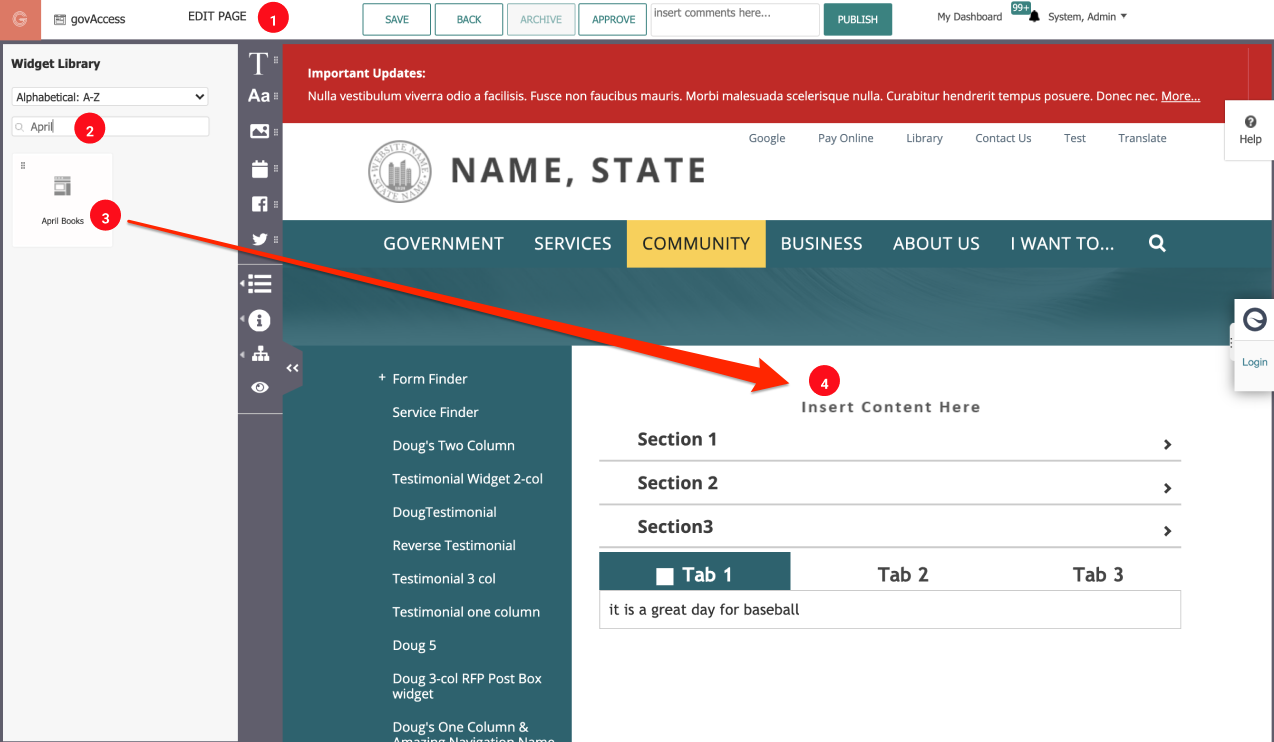Click the site search magnifier icon
Viewport: 1274px width, 742px height.
1157,243
